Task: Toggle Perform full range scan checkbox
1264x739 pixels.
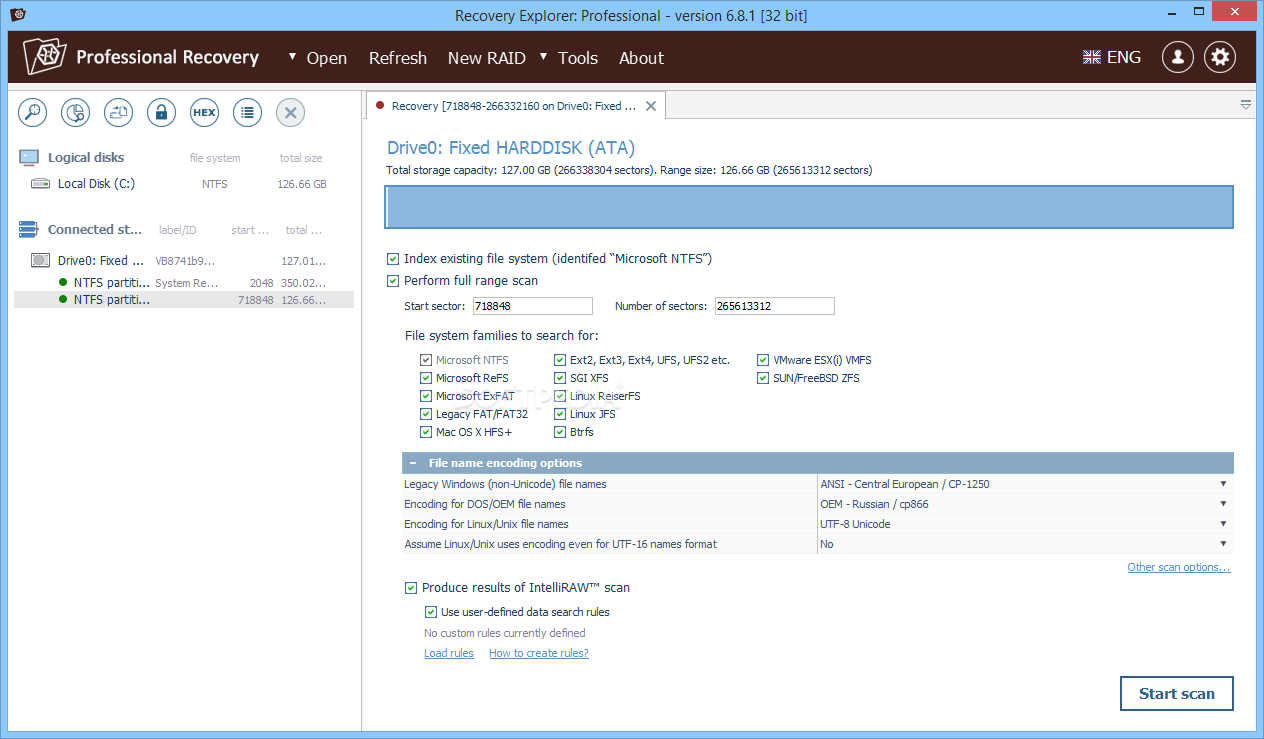Action: (x=393, y=281)
